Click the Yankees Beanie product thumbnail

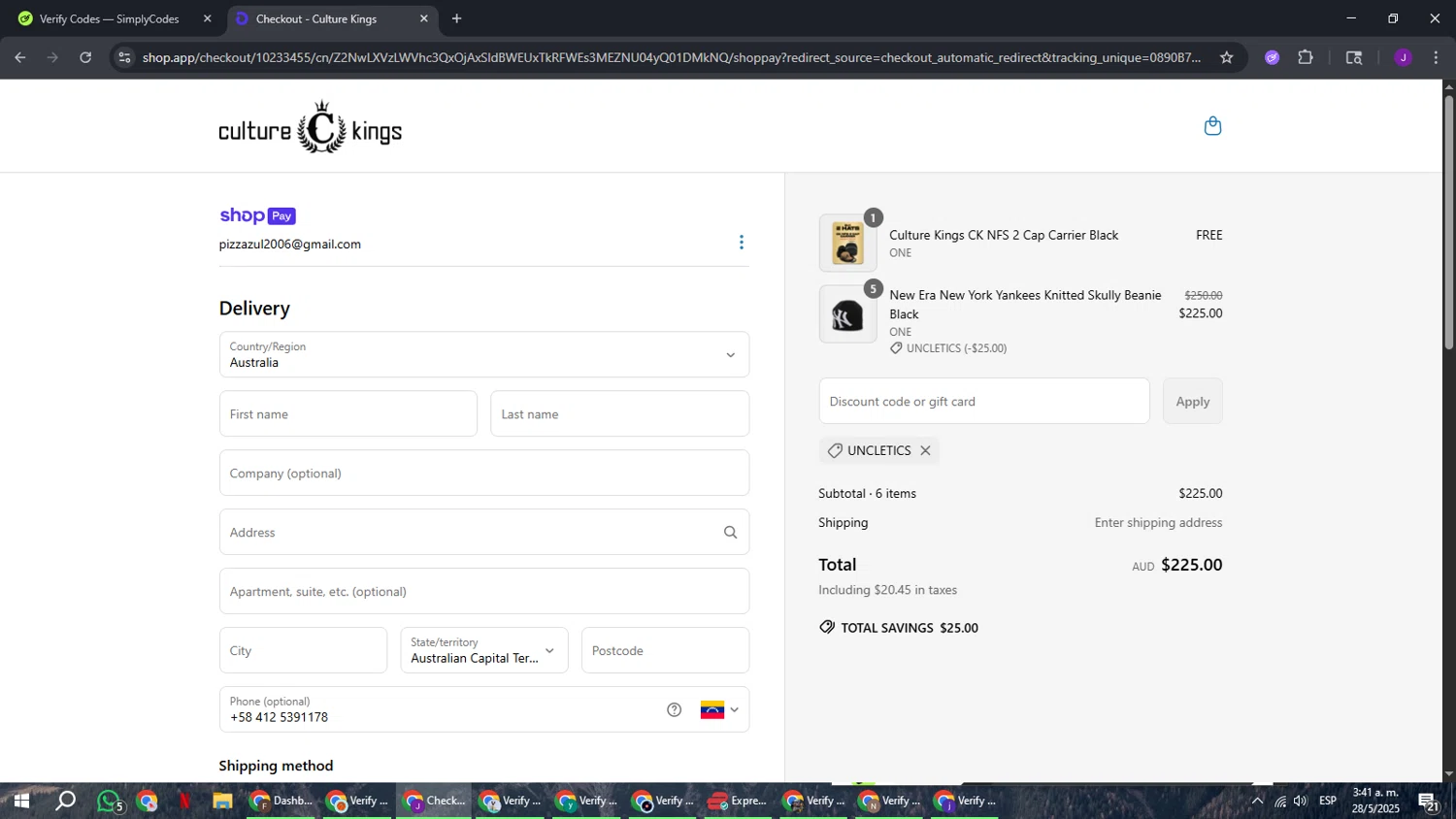coord(847,313)
